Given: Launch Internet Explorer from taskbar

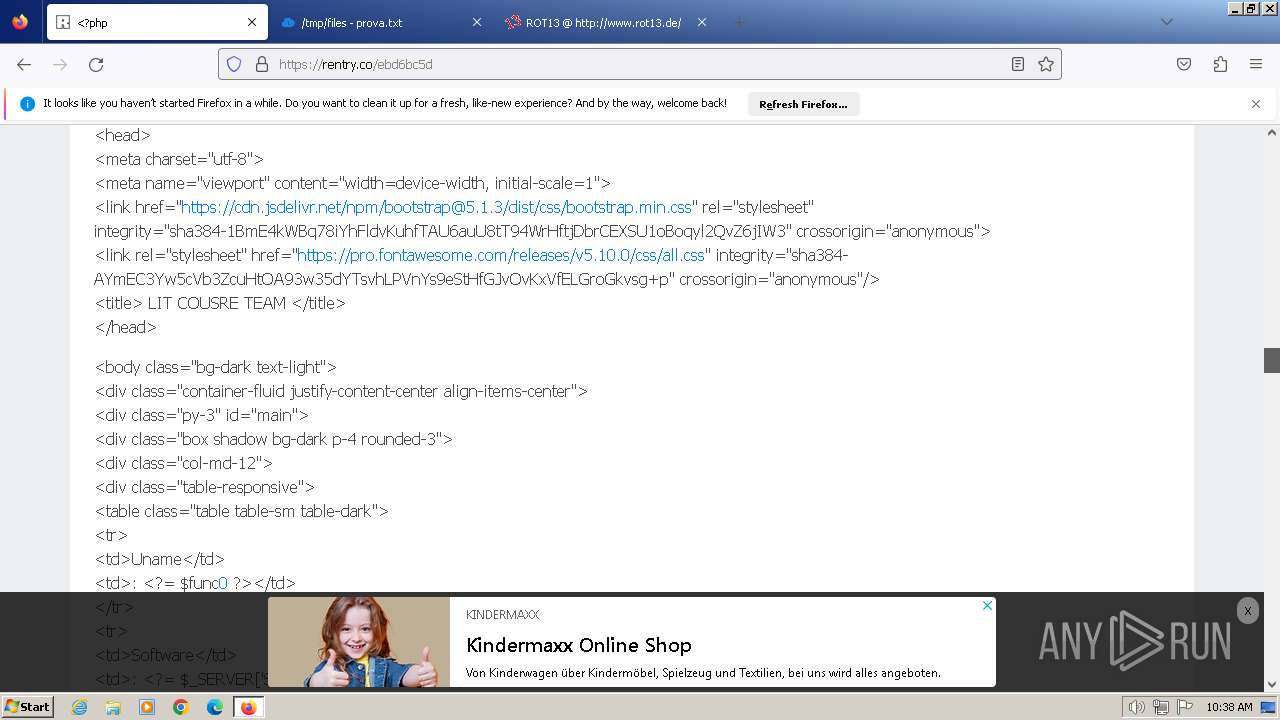Looking at the screenshot, I should point(80,707).
